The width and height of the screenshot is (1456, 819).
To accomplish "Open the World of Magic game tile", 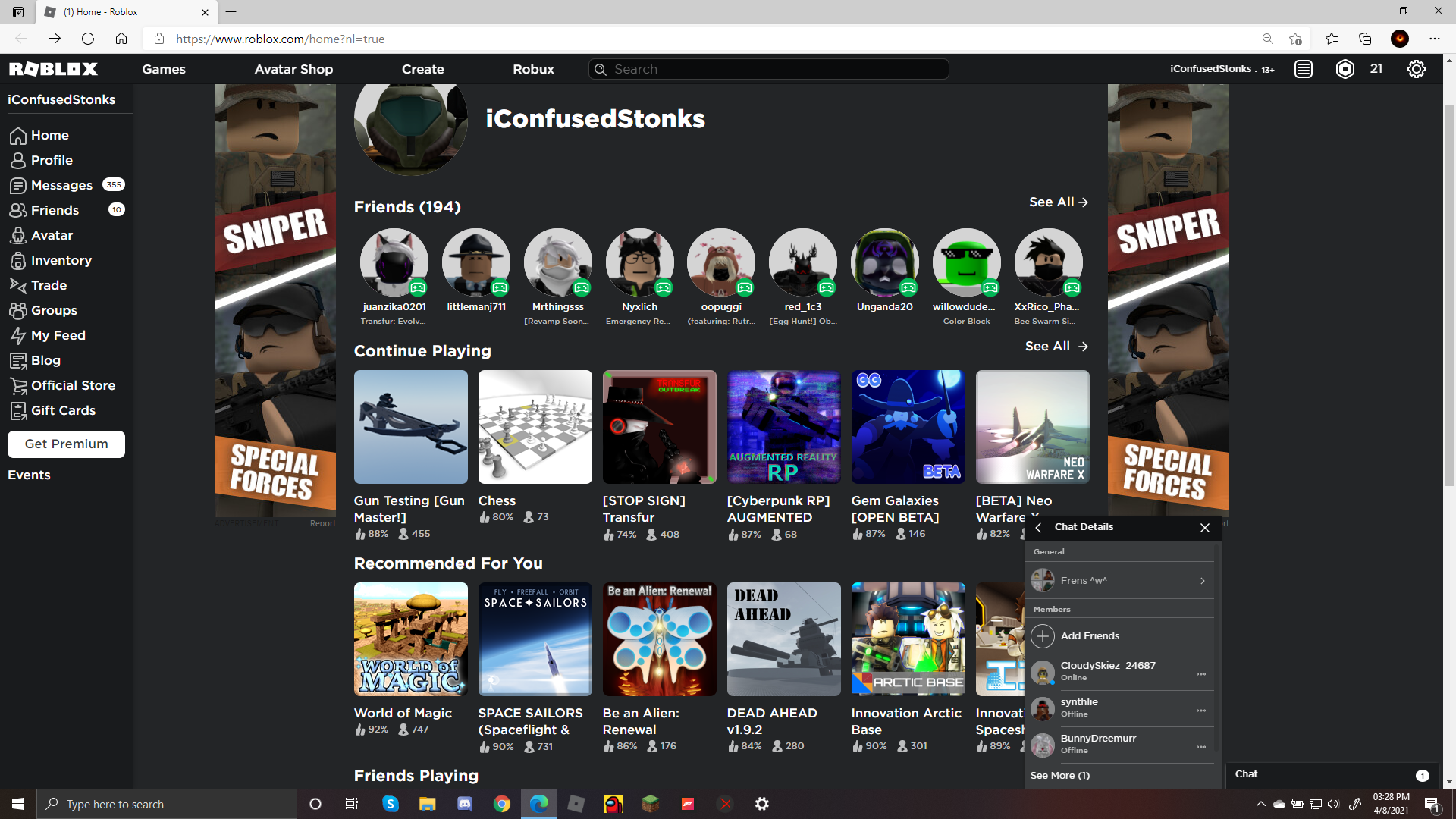I will (411, 639).
